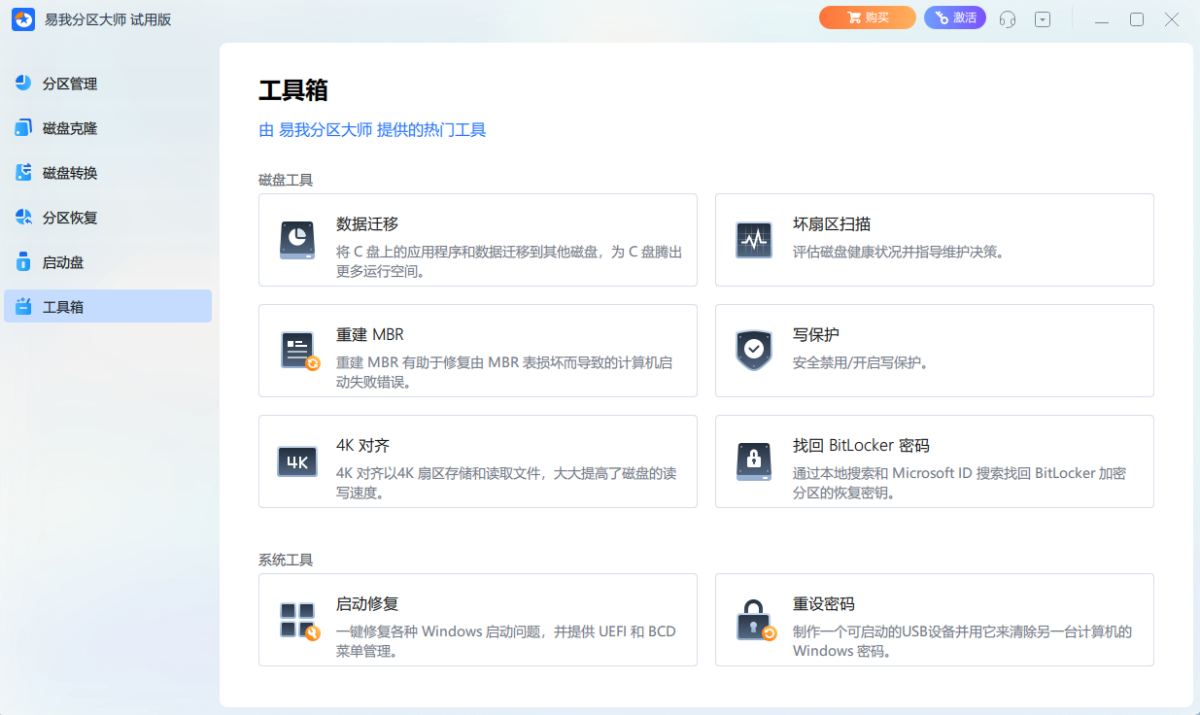Click the 购买 button
The width and height of the screenshot is (1200, 715).
coord(867,18)
